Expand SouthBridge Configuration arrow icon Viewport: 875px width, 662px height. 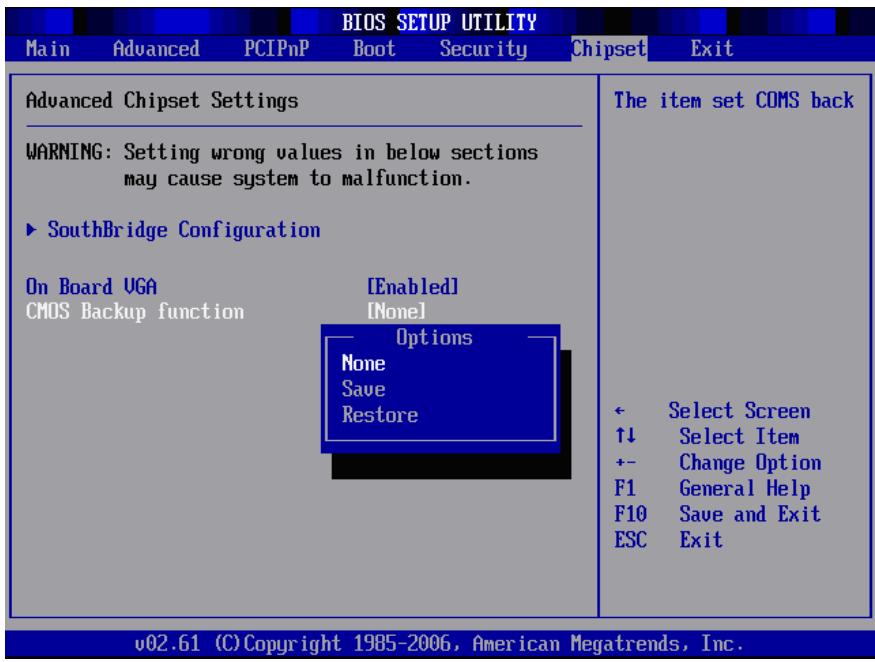(x=32, y=229)
